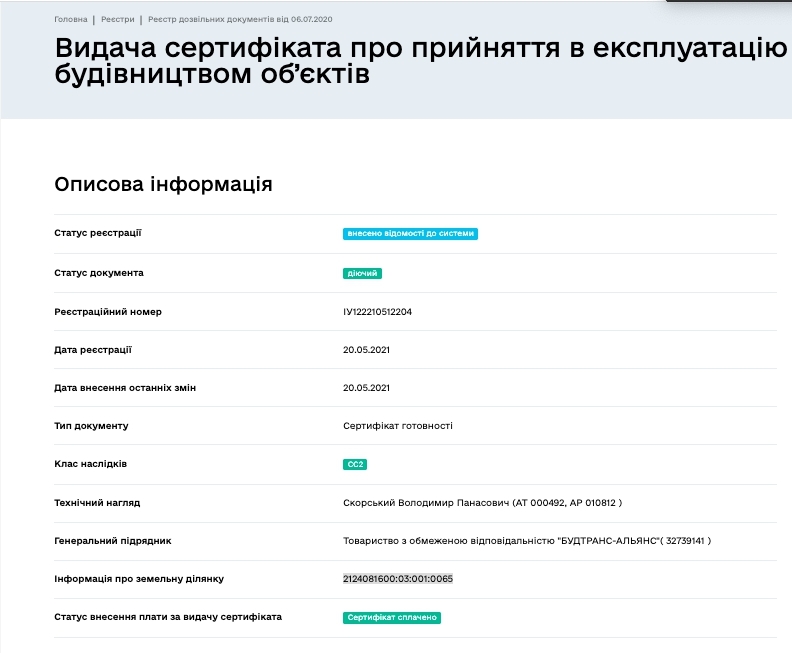Click the БУДТРАНС-АЛЬЯНС general contractor text
This screenshot has width=792, height=653.
[x=527, y=541]
